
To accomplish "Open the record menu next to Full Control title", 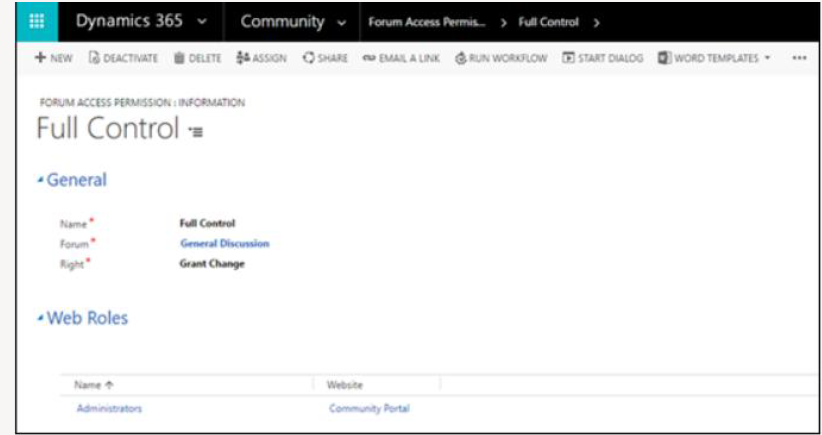I will (196, 132).
